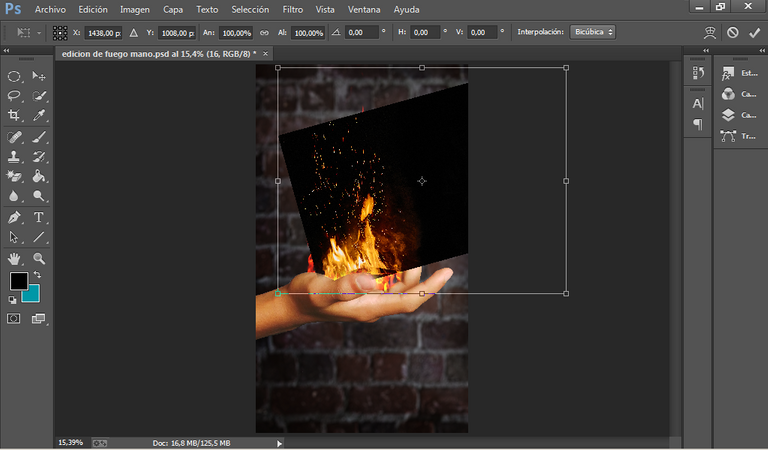
Task: Change the screen mode
Action: [x=38, y=319]
